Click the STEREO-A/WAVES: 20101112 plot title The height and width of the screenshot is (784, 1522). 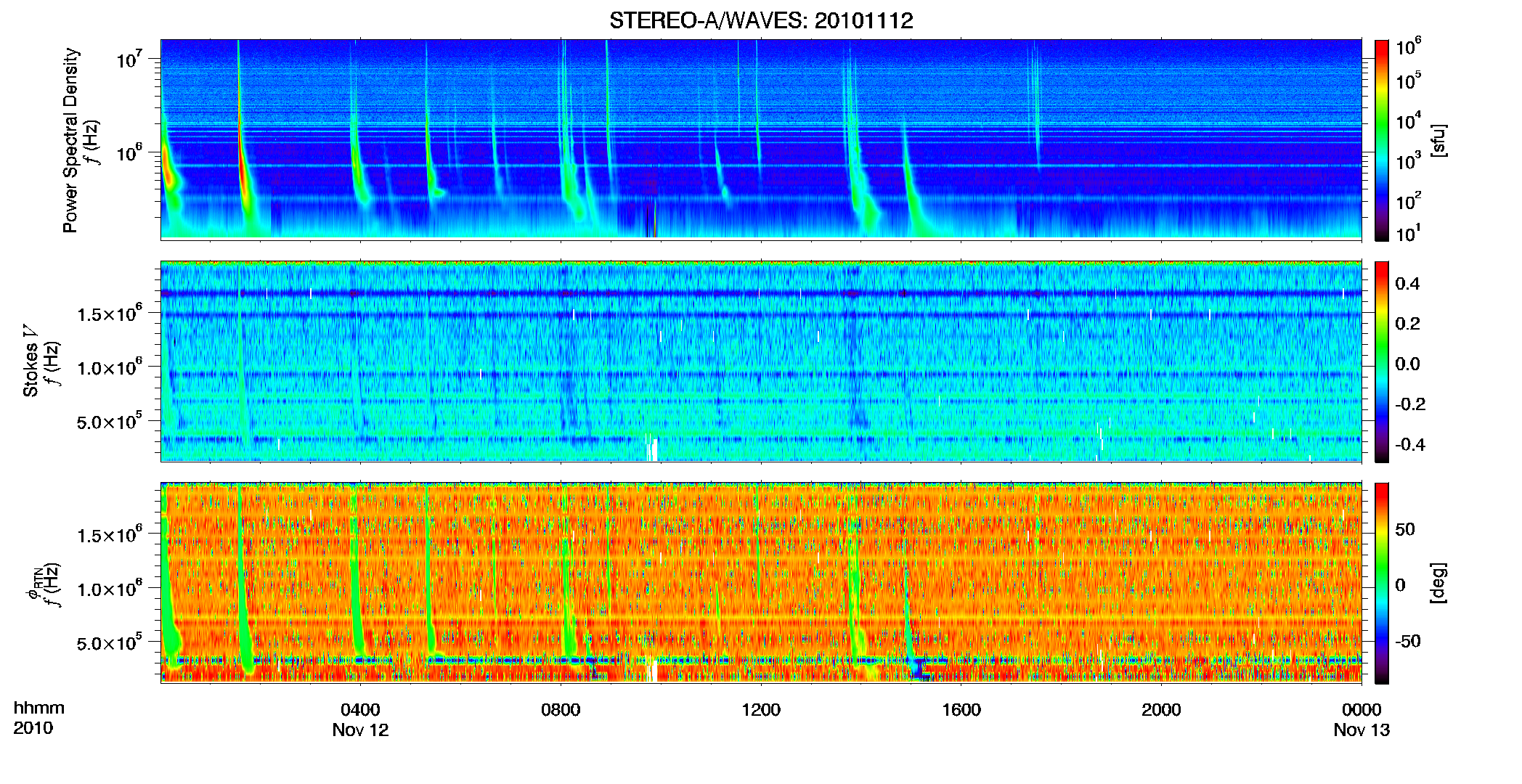click(x=761, y=20)
